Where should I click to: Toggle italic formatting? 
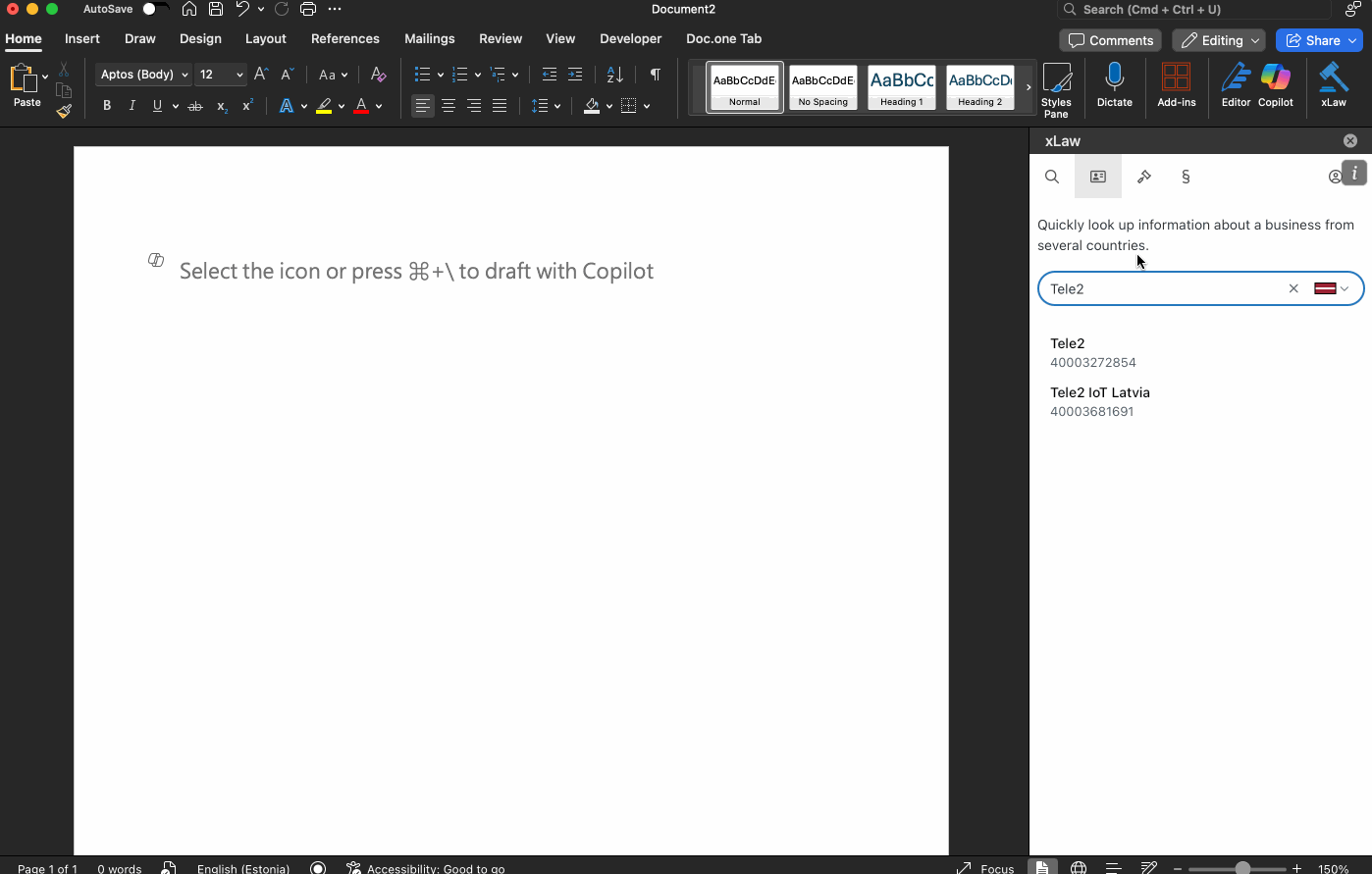click(x=132, y=106)
